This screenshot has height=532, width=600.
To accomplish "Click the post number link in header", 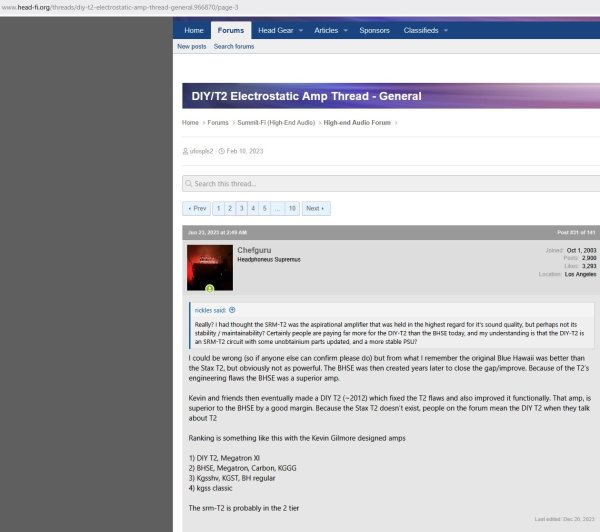I will click(x=576, y=232).
